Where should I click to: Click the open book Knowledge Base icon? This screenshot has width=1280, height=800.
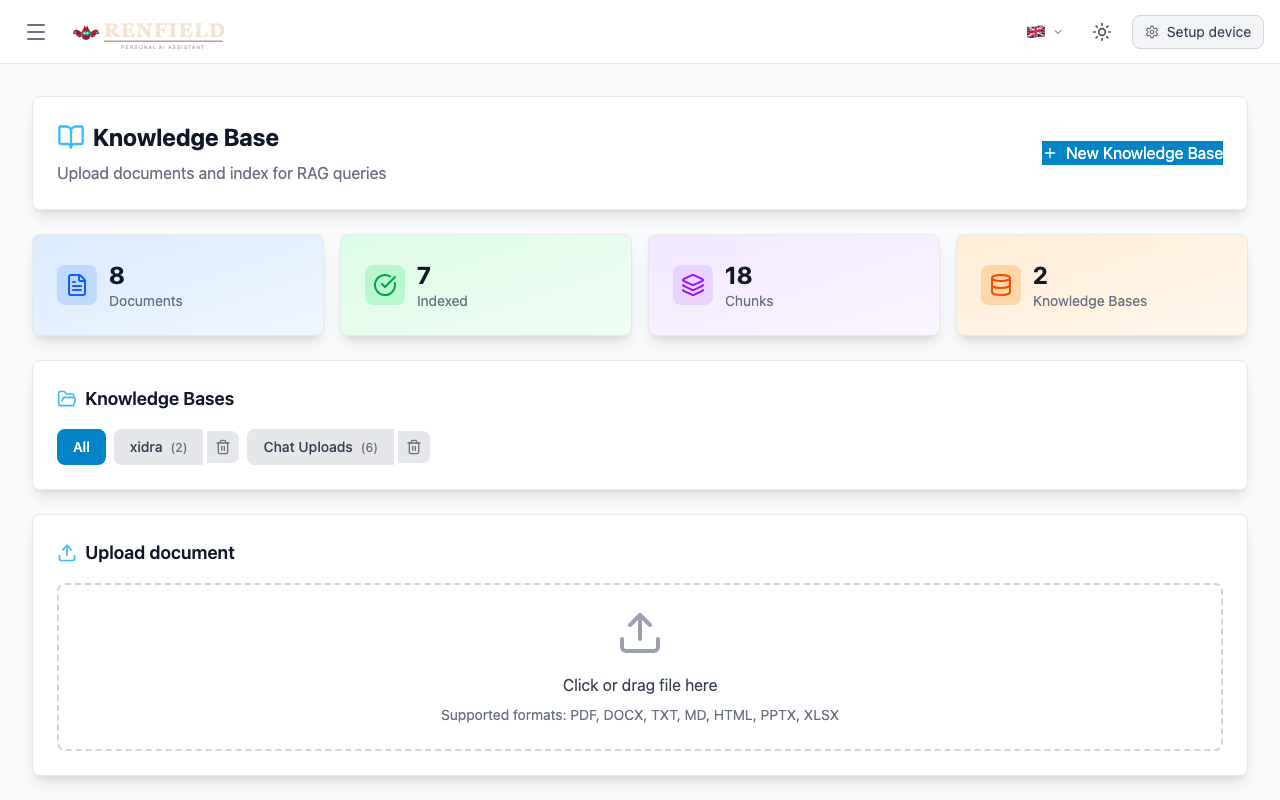(x=68, y=137)
